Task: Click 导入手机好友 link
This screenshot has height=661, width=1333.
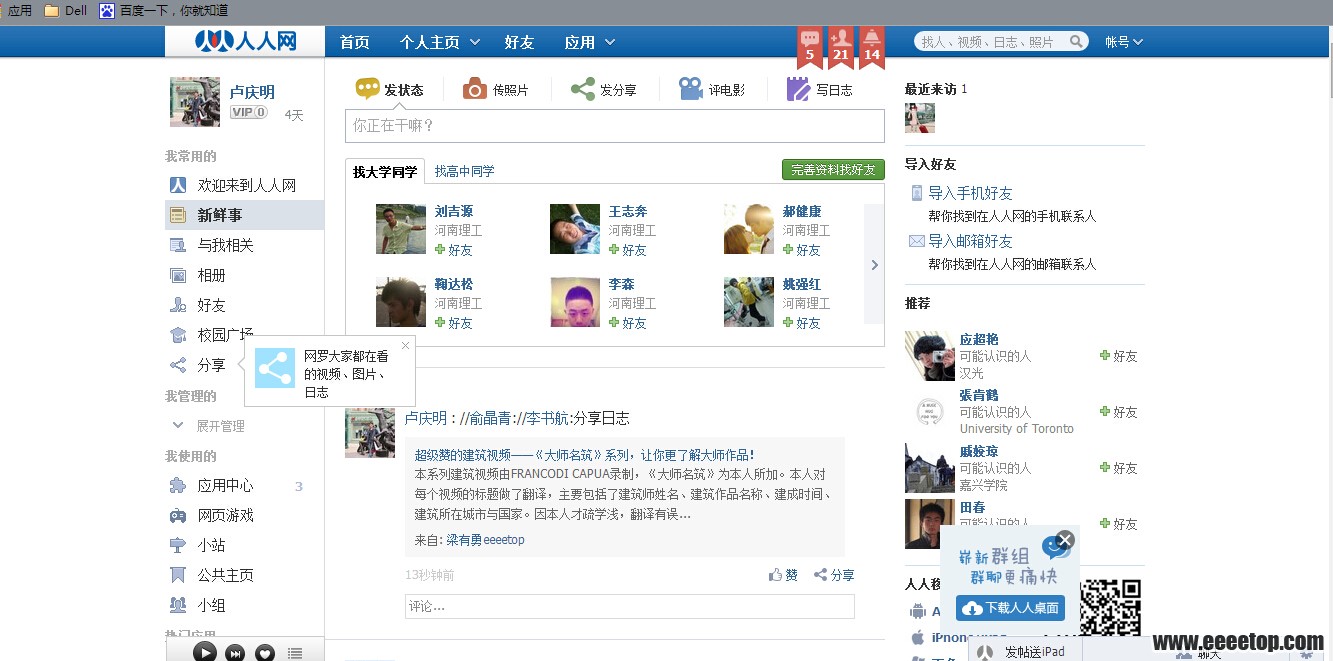Action: pyautogui.click(x=970, y=193)
